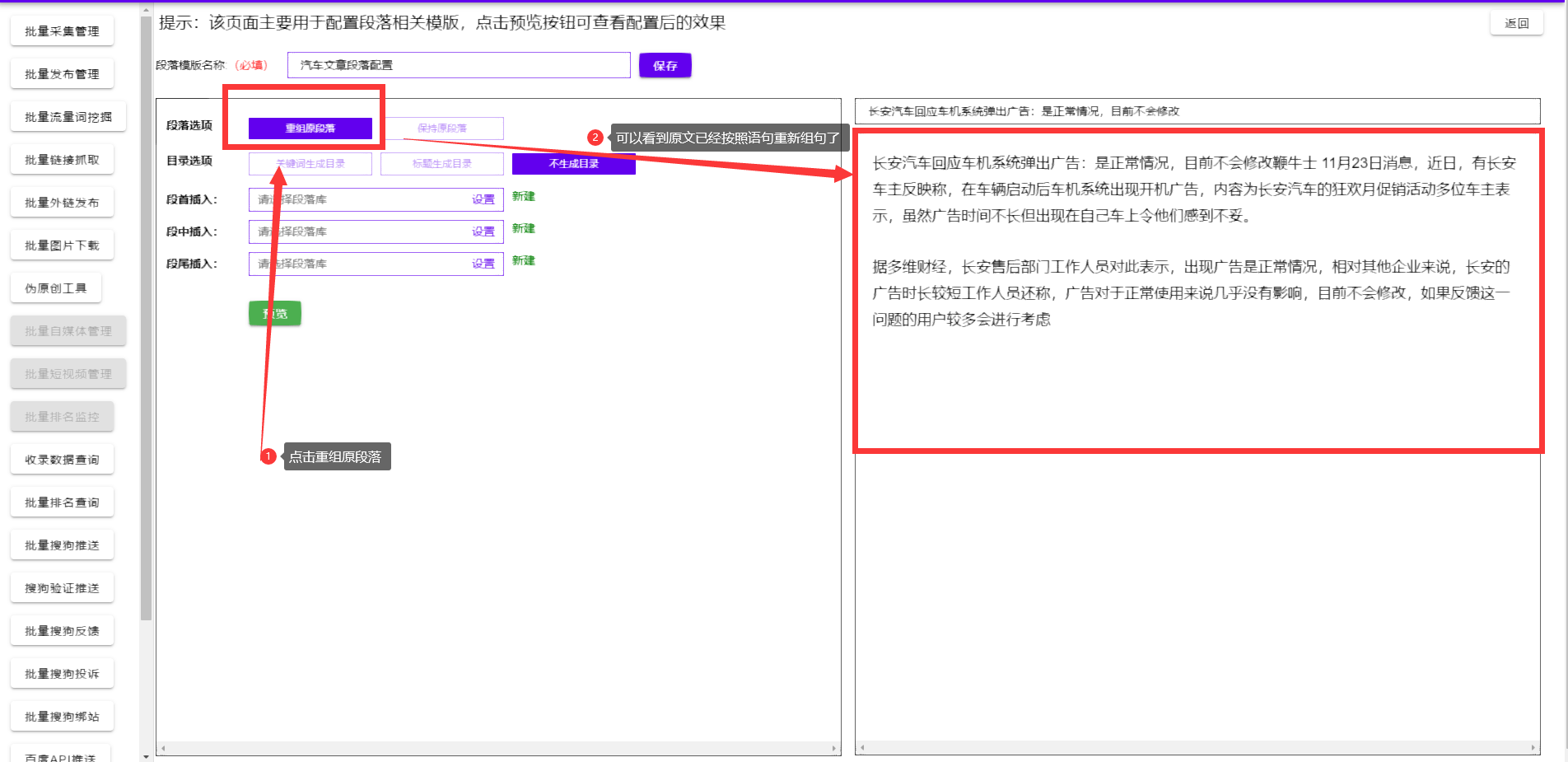Click left arrow of preview panel horizontal scrollbar

(862, 748)
